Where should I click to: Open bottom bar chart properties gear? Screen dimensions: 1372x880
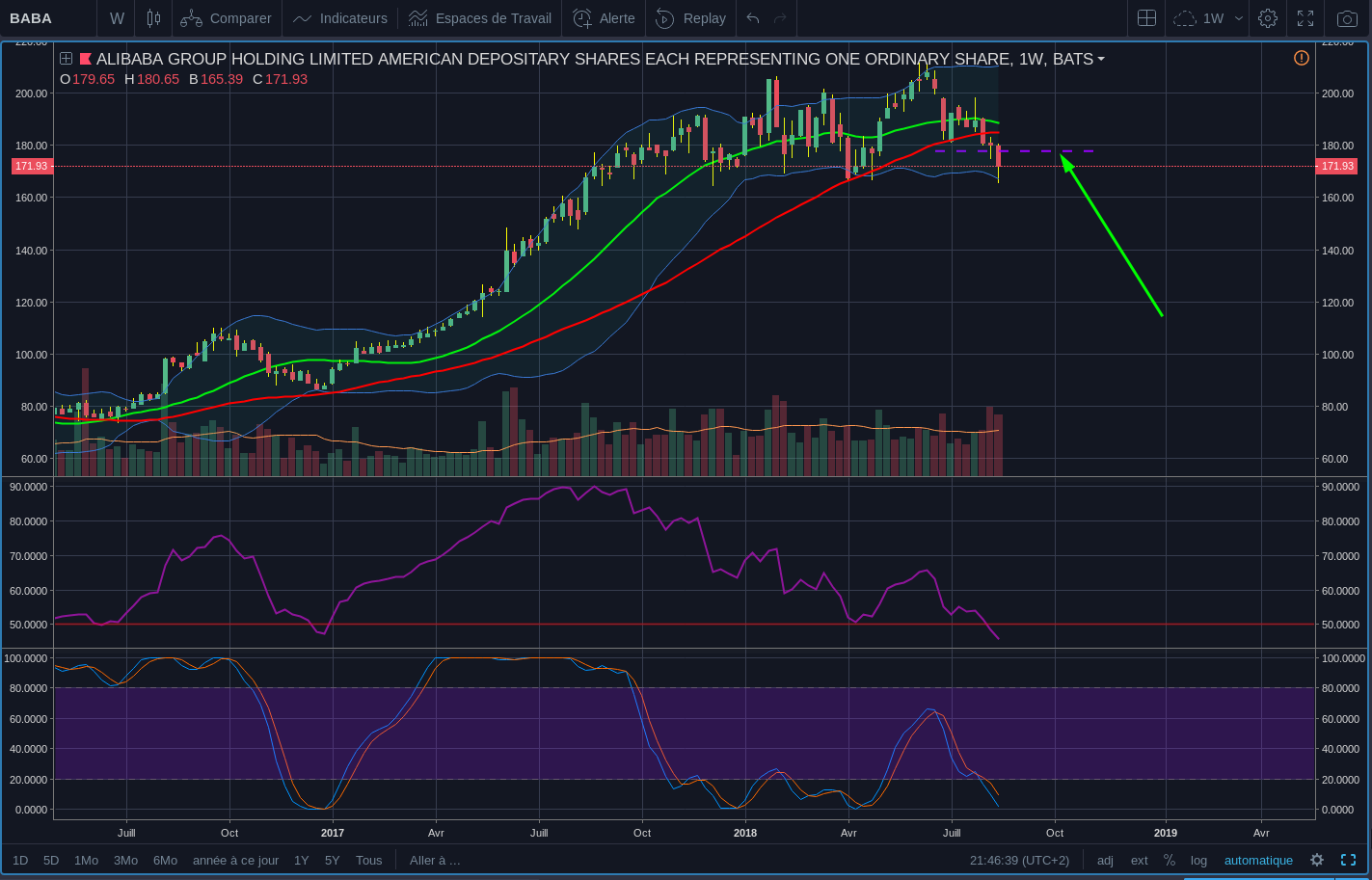pos(1317,860)
